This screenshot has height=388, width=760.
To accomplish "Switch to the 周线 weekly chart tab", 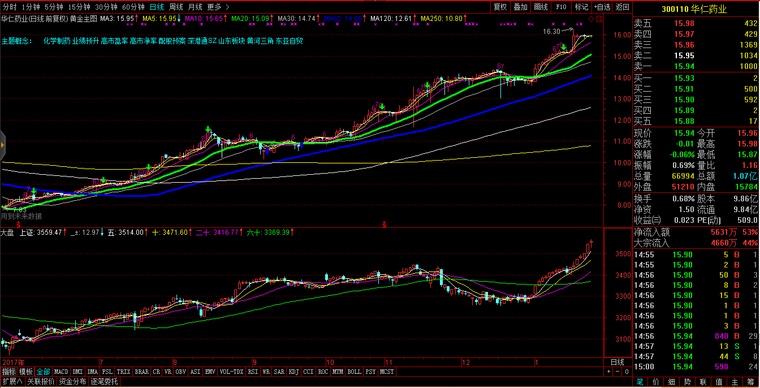I will click(x=175, y=7).
